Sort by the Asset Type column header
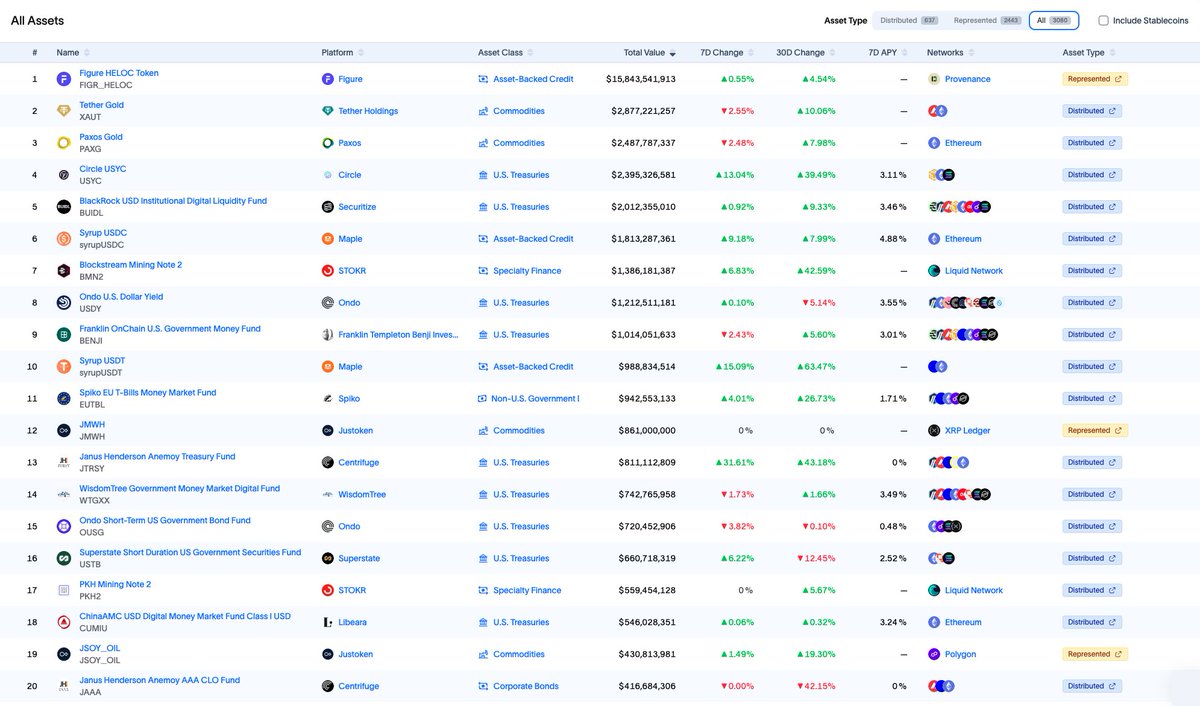 pos(1088,52)
